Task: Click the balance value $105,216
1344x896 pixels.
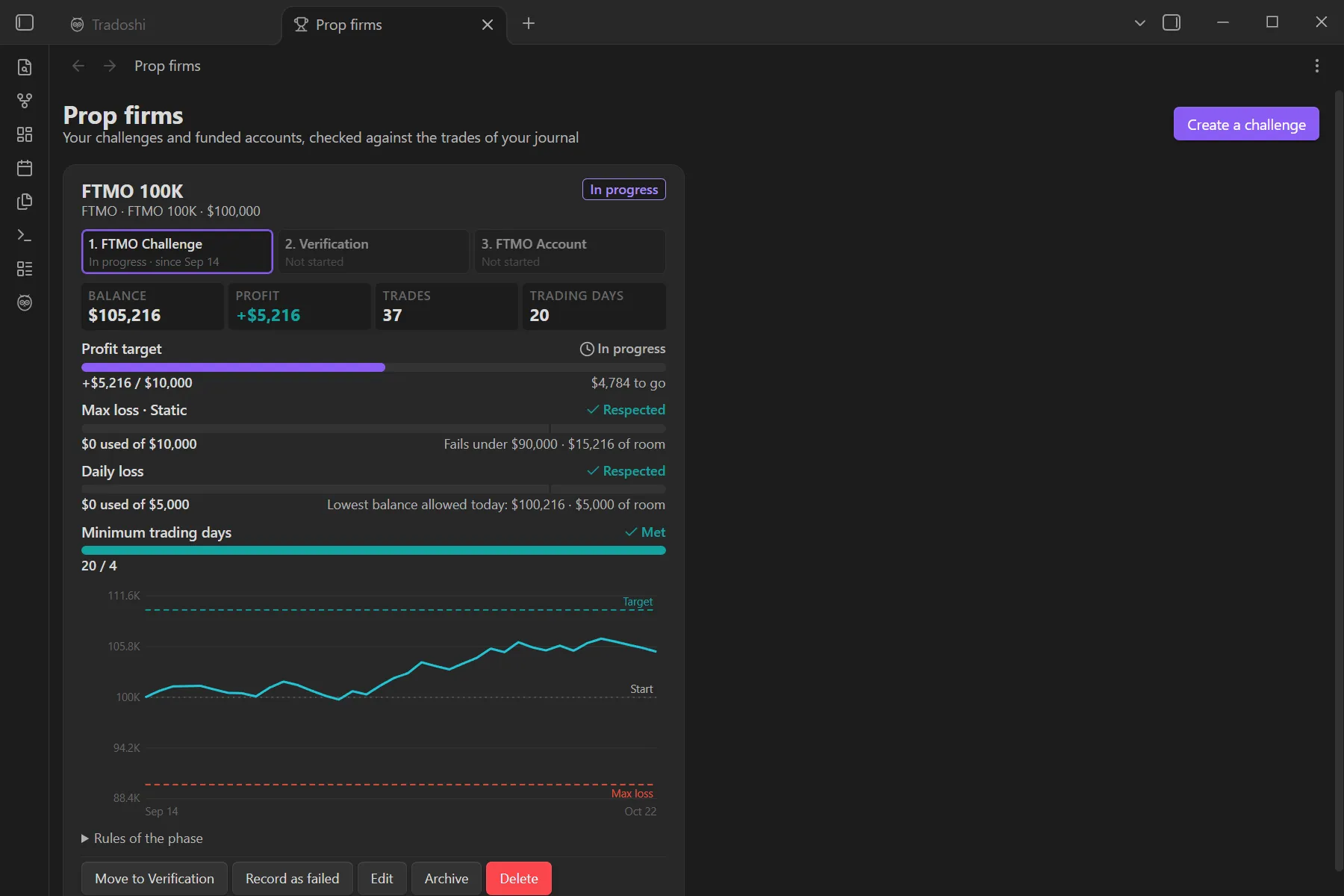Action: point(125,315)
